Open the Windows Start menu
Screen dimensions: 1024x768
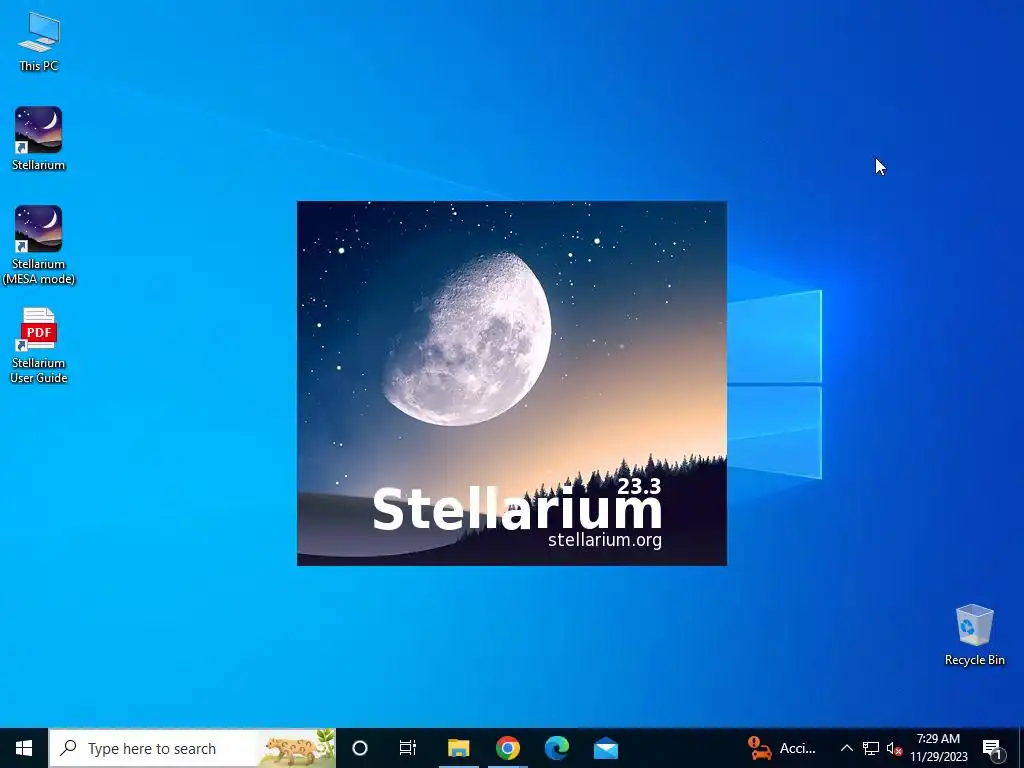24,748
